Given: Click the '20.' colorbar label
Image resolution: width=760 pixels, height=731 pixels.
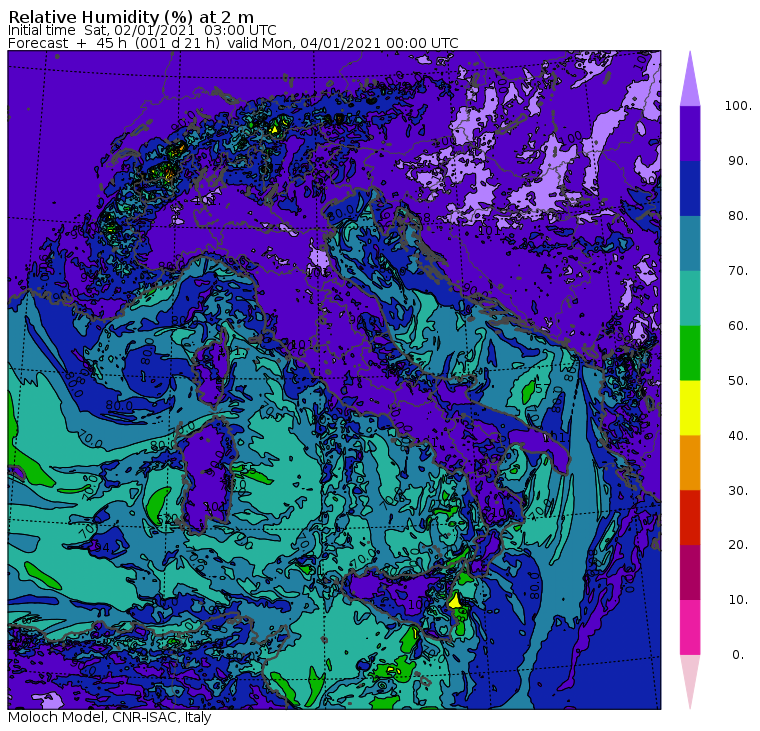Looking at the screenshot, I should tap(738, 545).
